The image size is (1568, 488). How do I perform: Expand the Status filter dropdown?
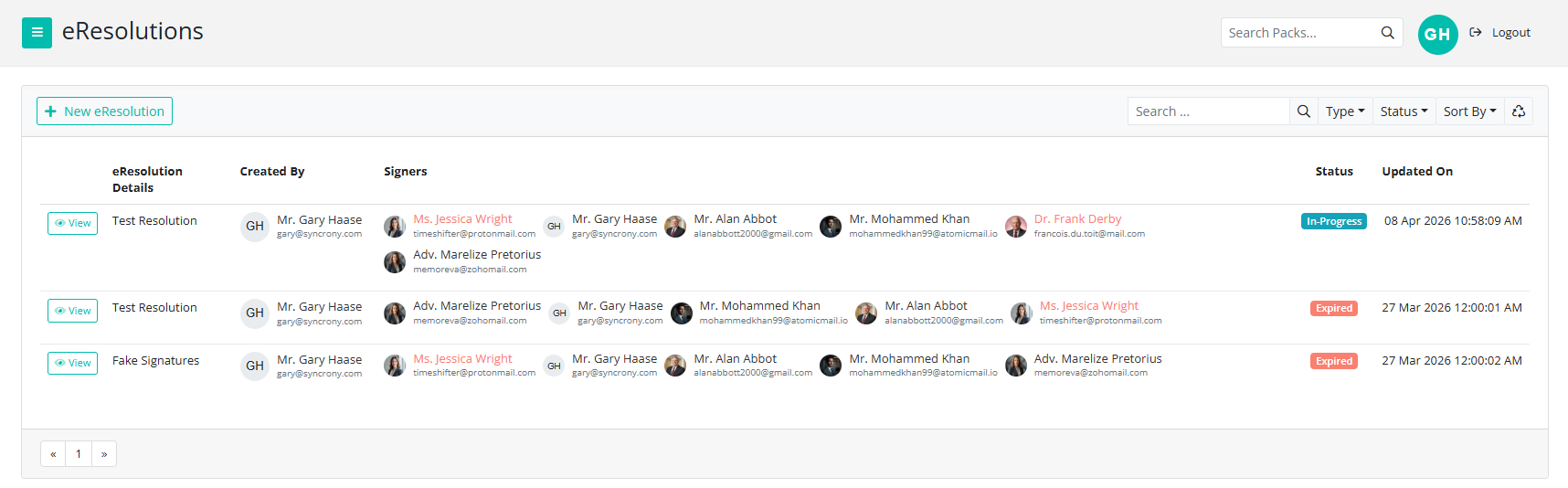point(1404,111)
